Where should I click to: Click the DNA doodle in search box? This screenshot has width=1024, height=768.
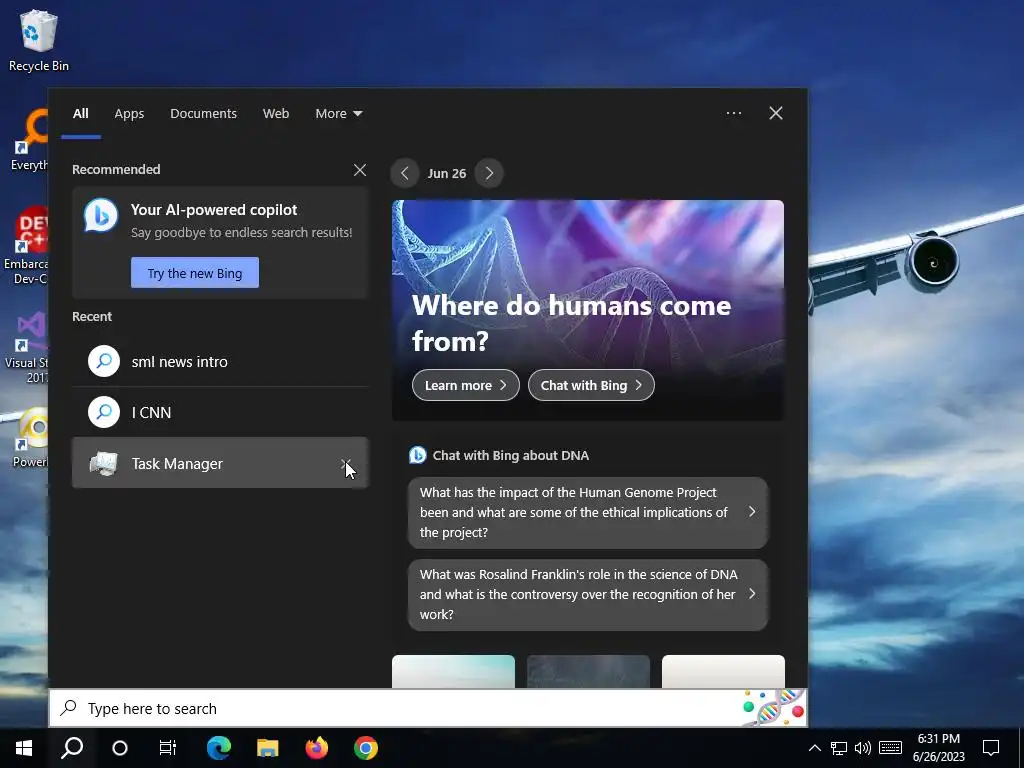coord(773,707)
